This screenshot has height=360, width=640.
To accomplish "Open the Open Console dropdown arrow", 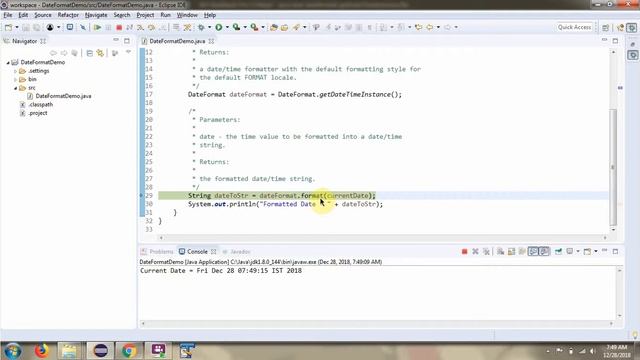I will pos(596,251).
